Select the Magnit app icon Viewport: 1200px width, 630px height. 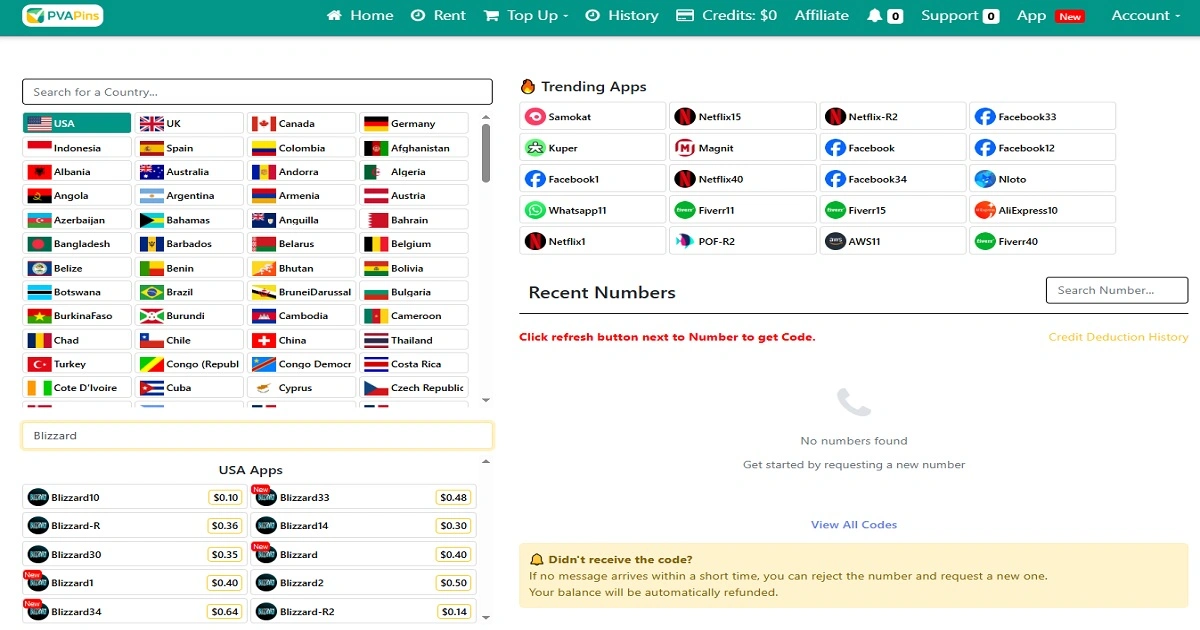(x=685, y=148)
